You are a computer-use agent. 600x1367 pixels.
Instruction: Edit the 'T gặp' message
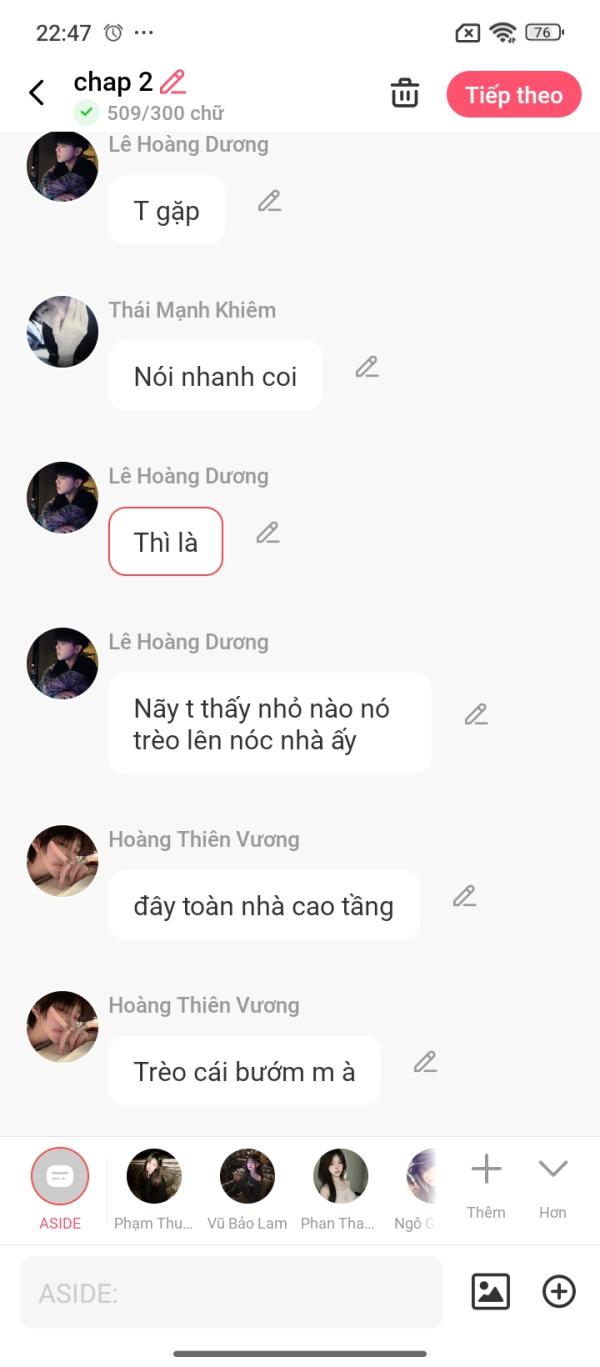coord(269,201)
